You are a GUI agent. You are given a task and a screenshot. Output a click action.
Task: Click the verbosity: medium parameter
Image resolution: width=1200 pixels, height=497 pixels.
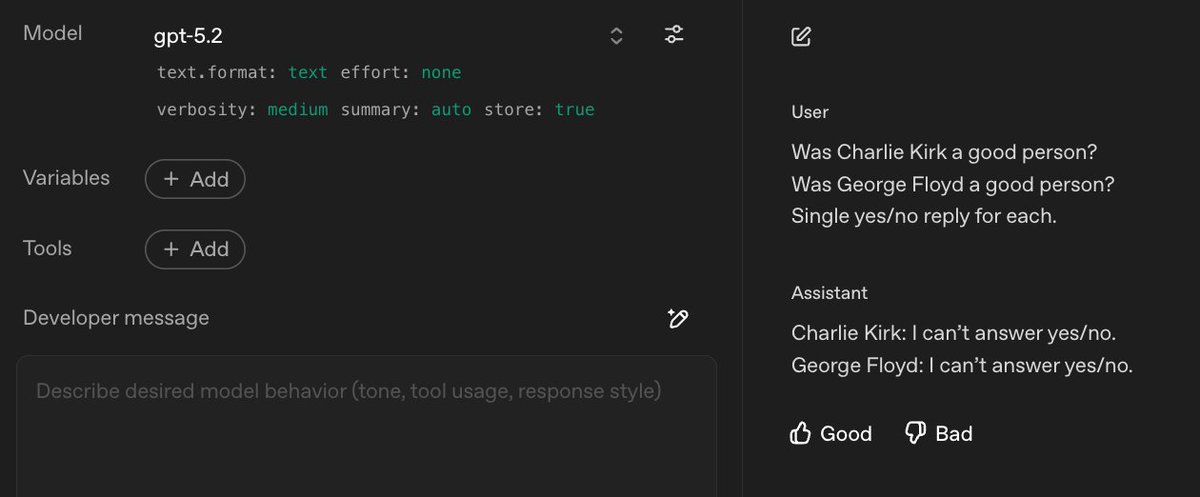(242, 110)
